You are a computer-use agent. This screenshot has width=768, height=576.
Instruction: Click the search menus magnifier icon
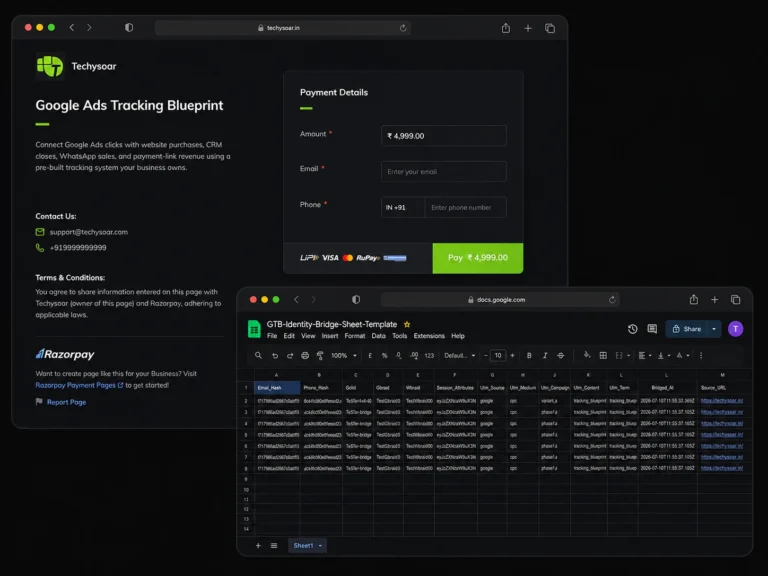coord(258,356)
